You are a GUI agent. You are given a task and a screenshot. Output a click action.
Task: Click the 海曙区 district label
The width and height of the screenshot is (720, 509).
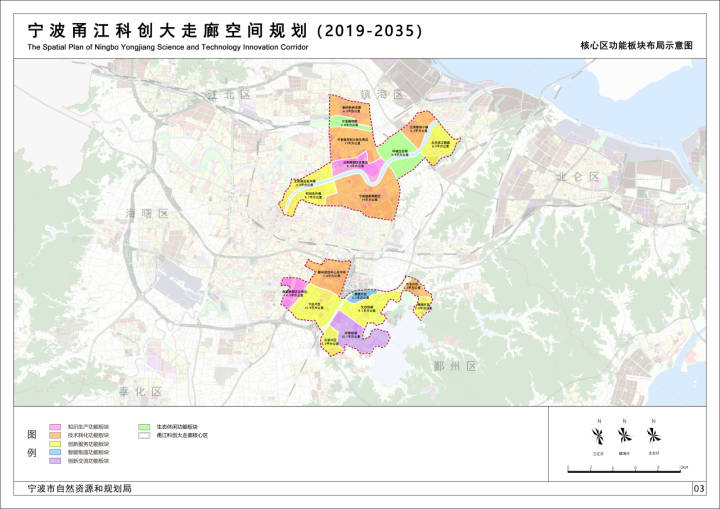(147, 214)
